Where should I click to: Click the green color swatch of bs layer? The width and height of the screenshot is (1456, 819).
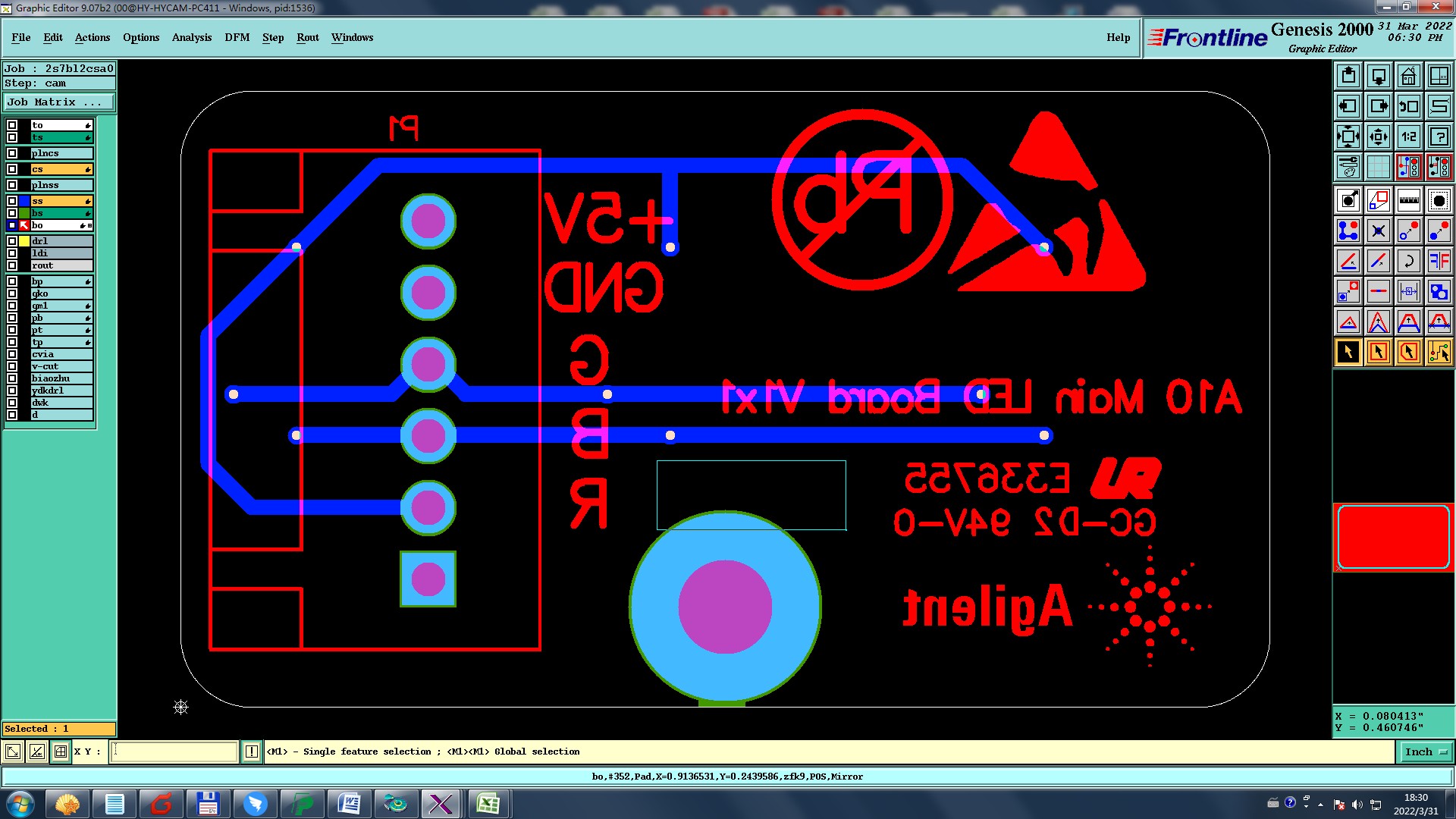point(24,213)
